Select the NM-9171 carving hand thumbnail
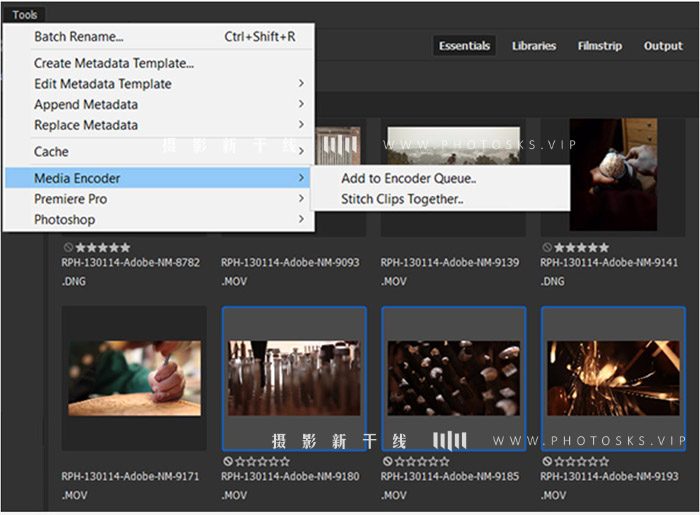Image resolution: width=700 pixels, height=515 pixels. pyautogui.click(x=134, y=378)
